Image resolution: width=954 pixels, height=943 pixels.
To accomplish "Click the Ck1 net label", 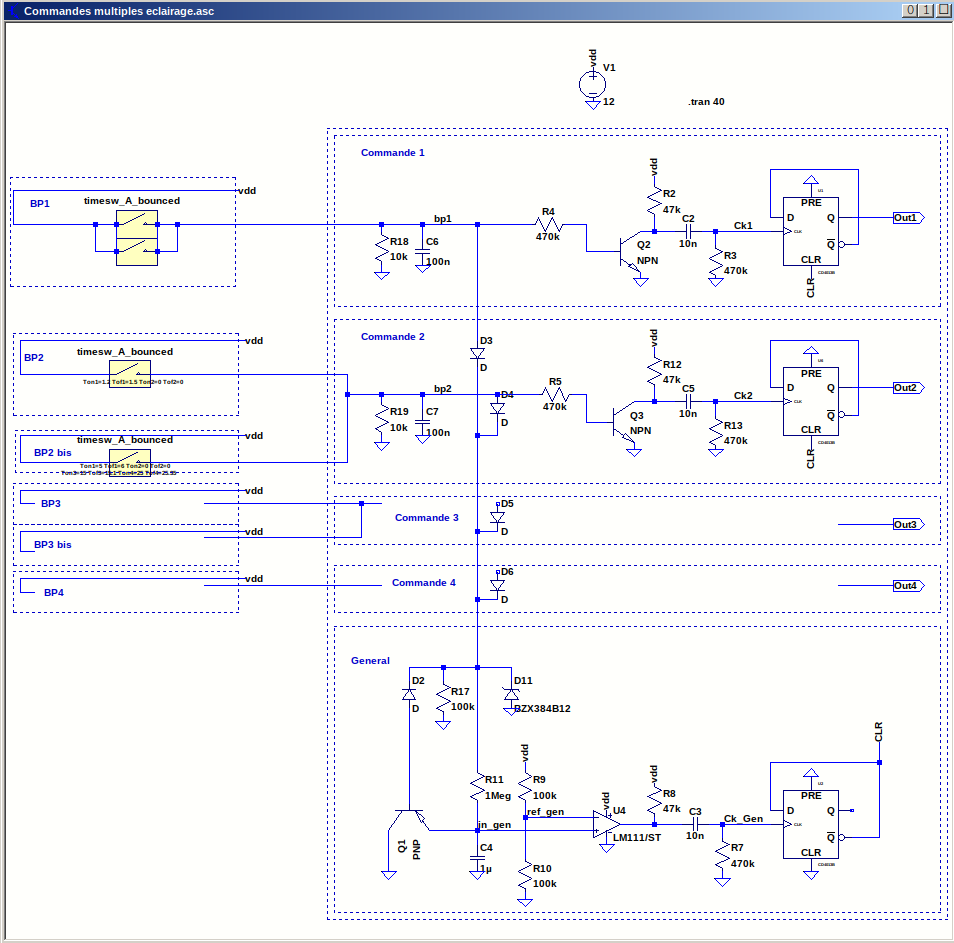I will [x=743, y=226].
